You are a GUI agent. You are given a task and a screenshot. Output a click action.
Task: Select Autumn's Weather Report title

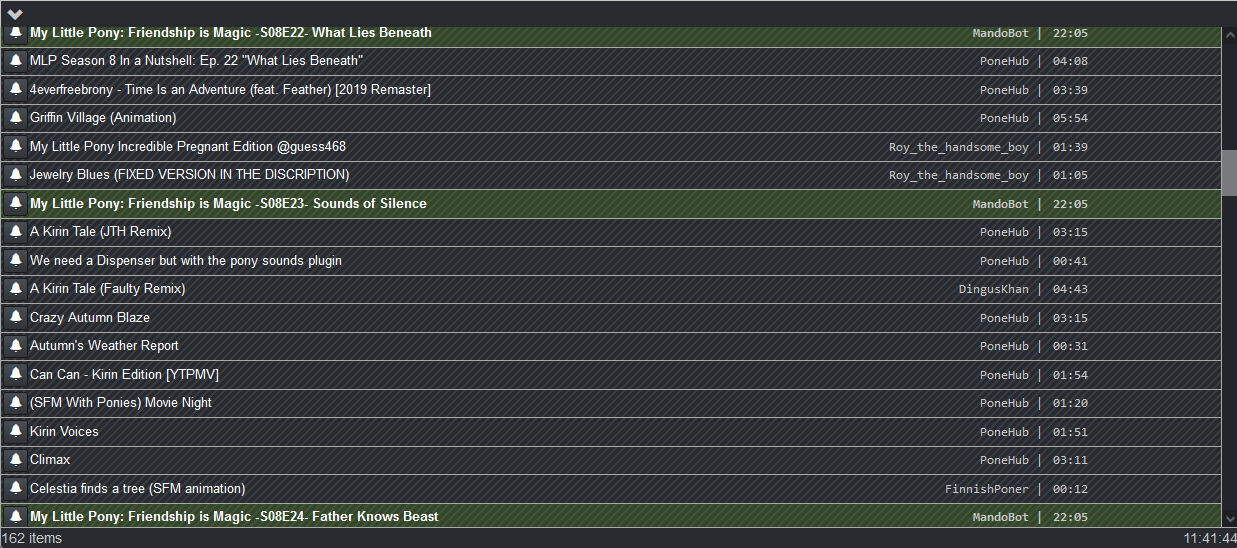pyautogui.click(x=104, y=345)
